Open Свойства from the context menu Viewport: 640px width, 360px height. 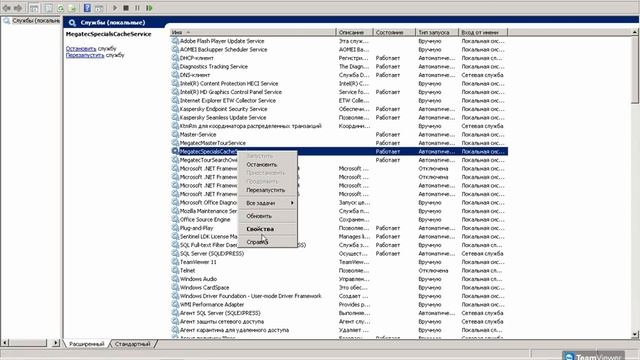click(x=267, y=229)
